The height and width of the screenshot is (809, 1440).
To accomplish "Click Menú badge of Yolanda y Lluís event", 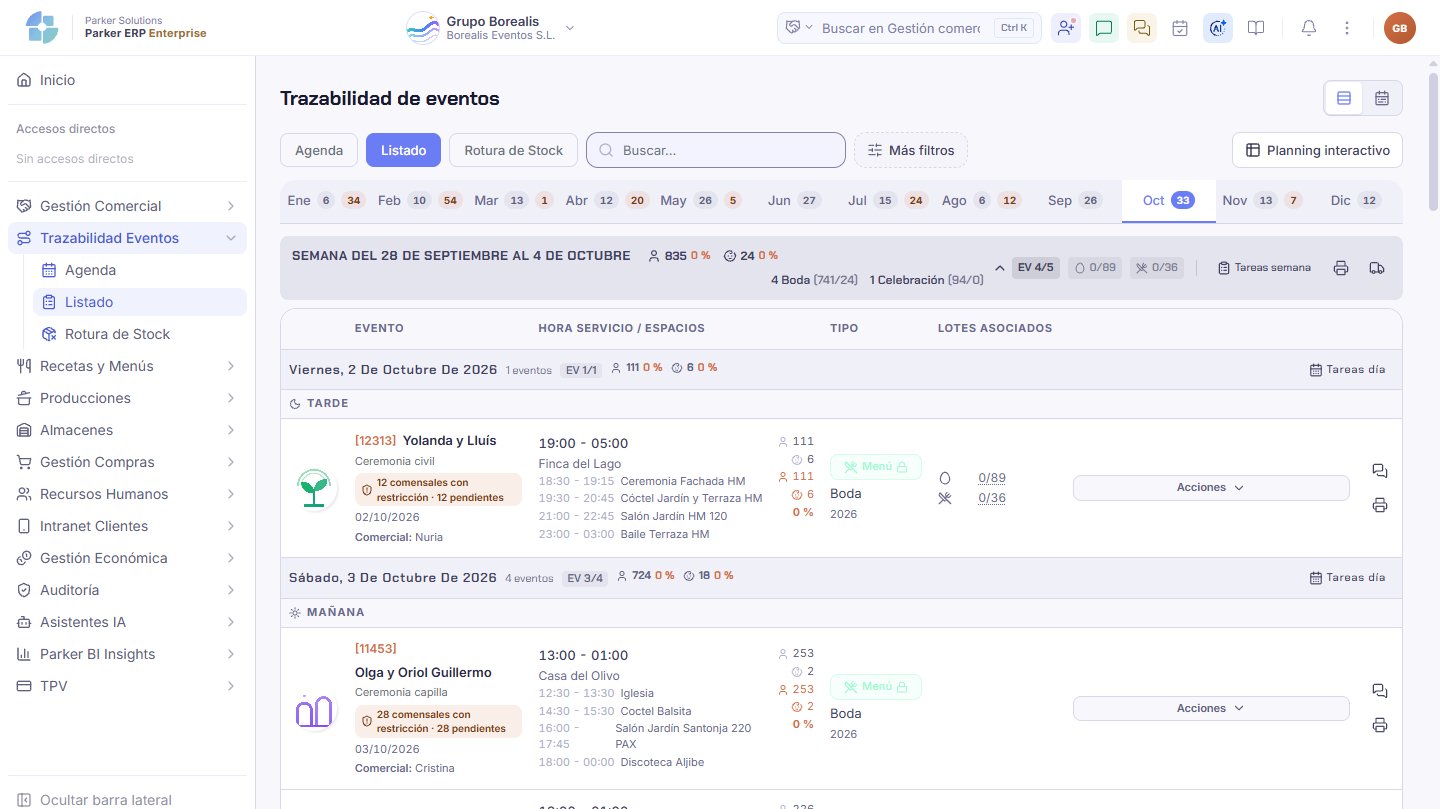I will click(876, 467).
